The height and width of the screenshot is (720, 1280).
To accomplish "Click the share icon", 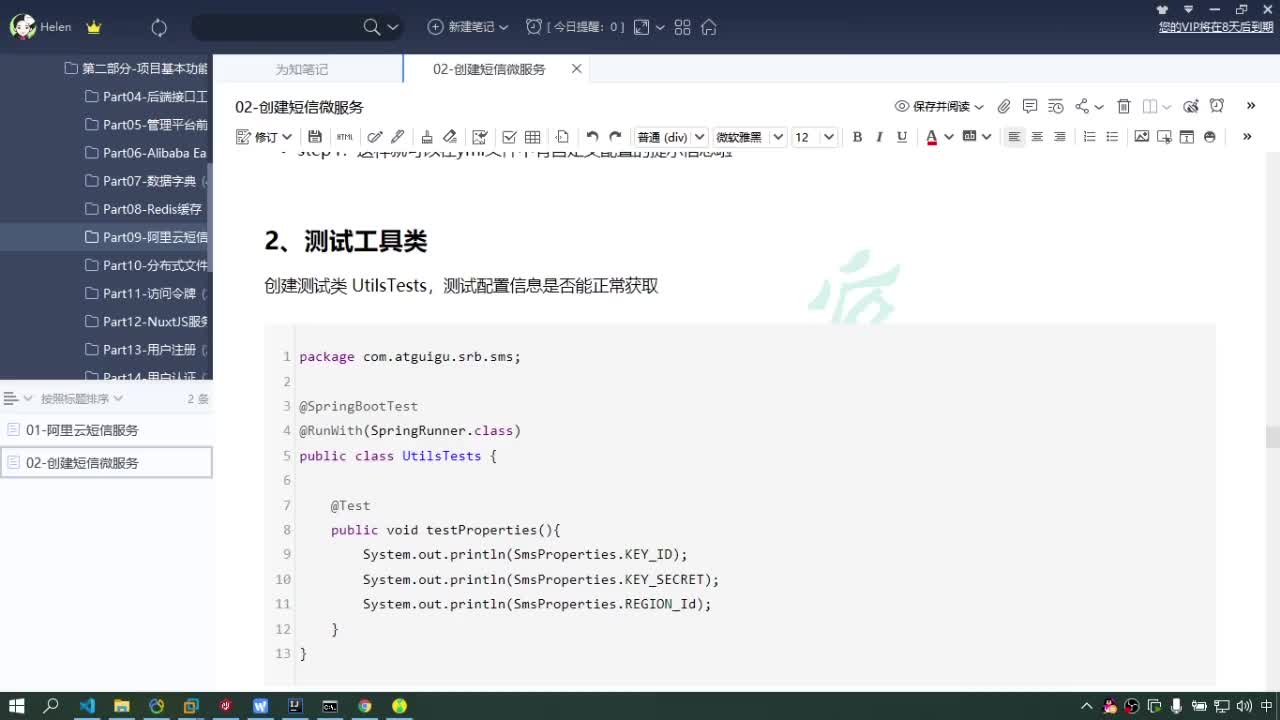I will coord(1082,106).
